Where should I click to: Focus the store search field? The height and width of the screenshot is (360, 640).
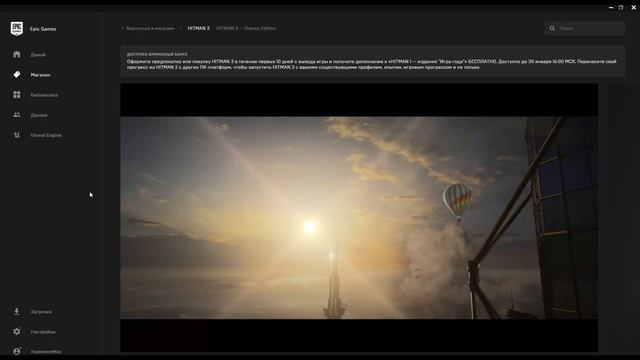tap(584, 28)
